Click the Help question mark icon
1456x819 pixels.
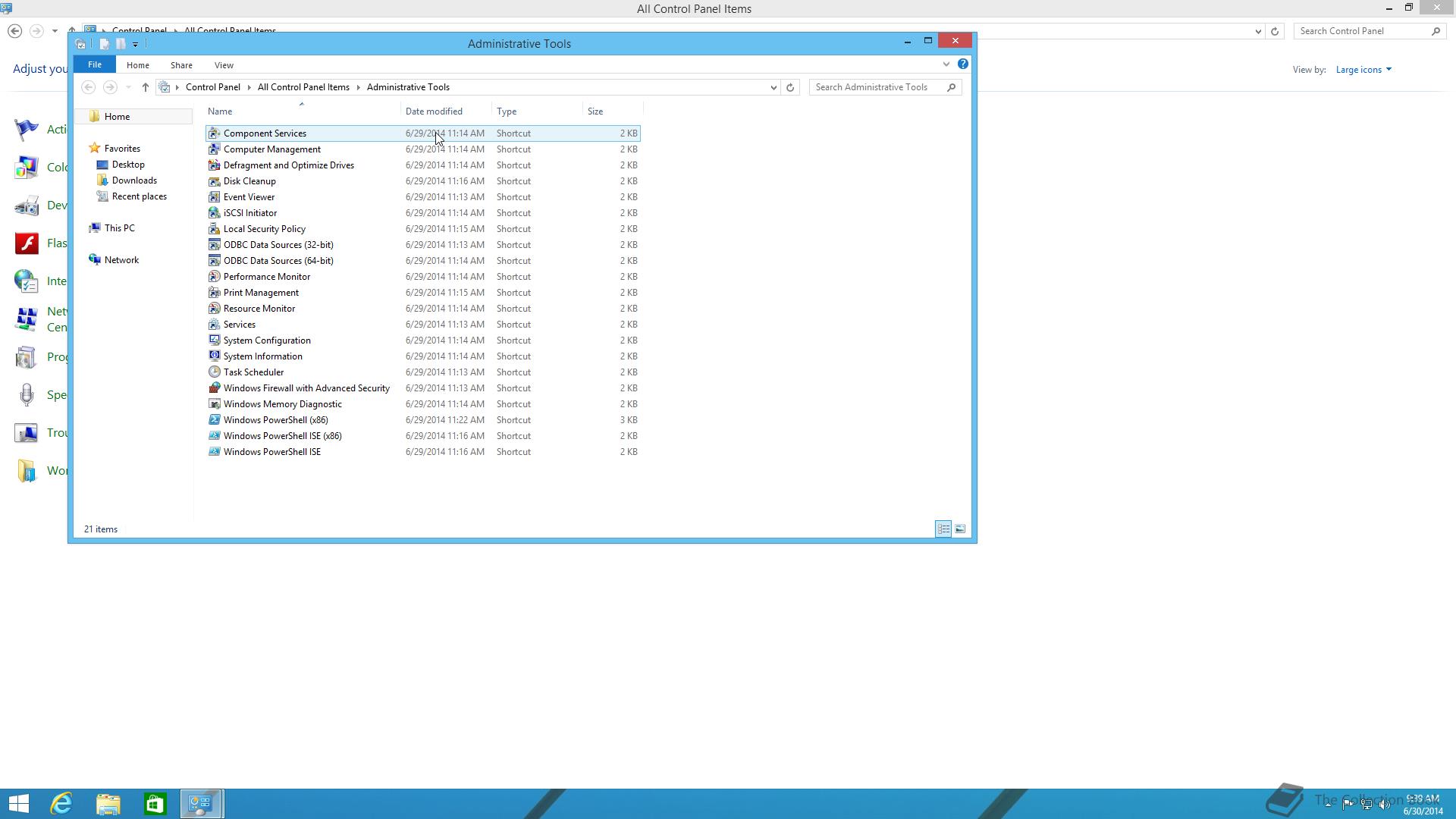962,64
